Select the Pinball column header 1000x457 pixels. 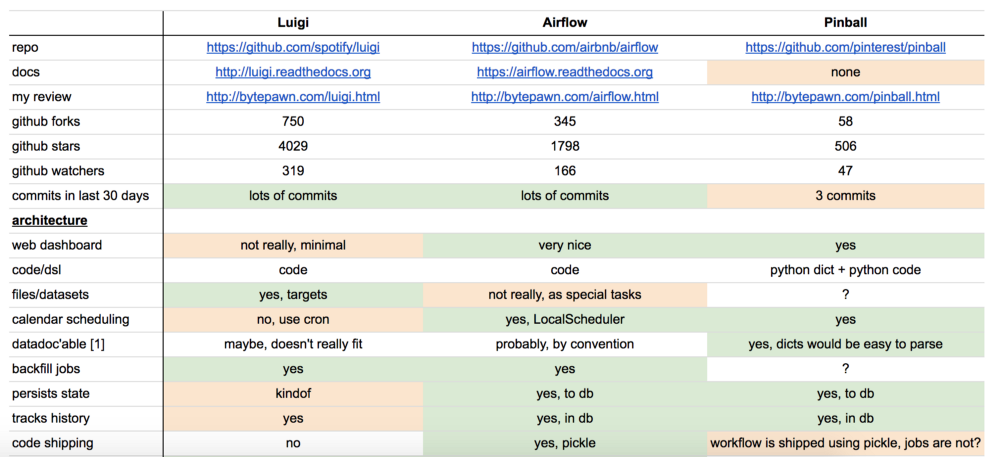[845, 23]
